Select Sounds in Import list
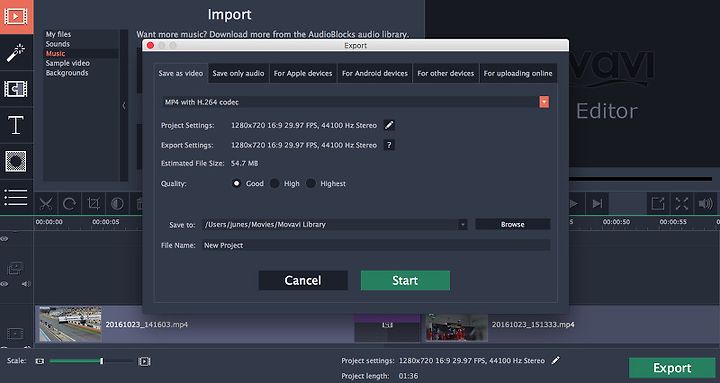 pyautogui.click(x=58, y=44)
